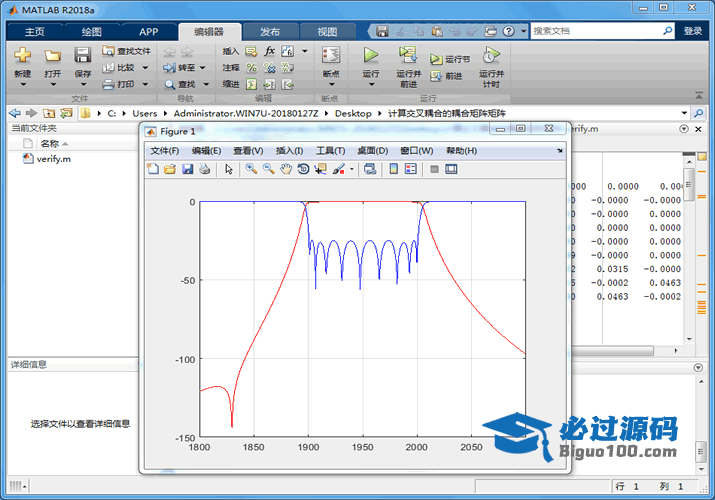Click Figure insert colorbar icon
The width and height of the screenshot is (715, 500).
pos(394,169)
